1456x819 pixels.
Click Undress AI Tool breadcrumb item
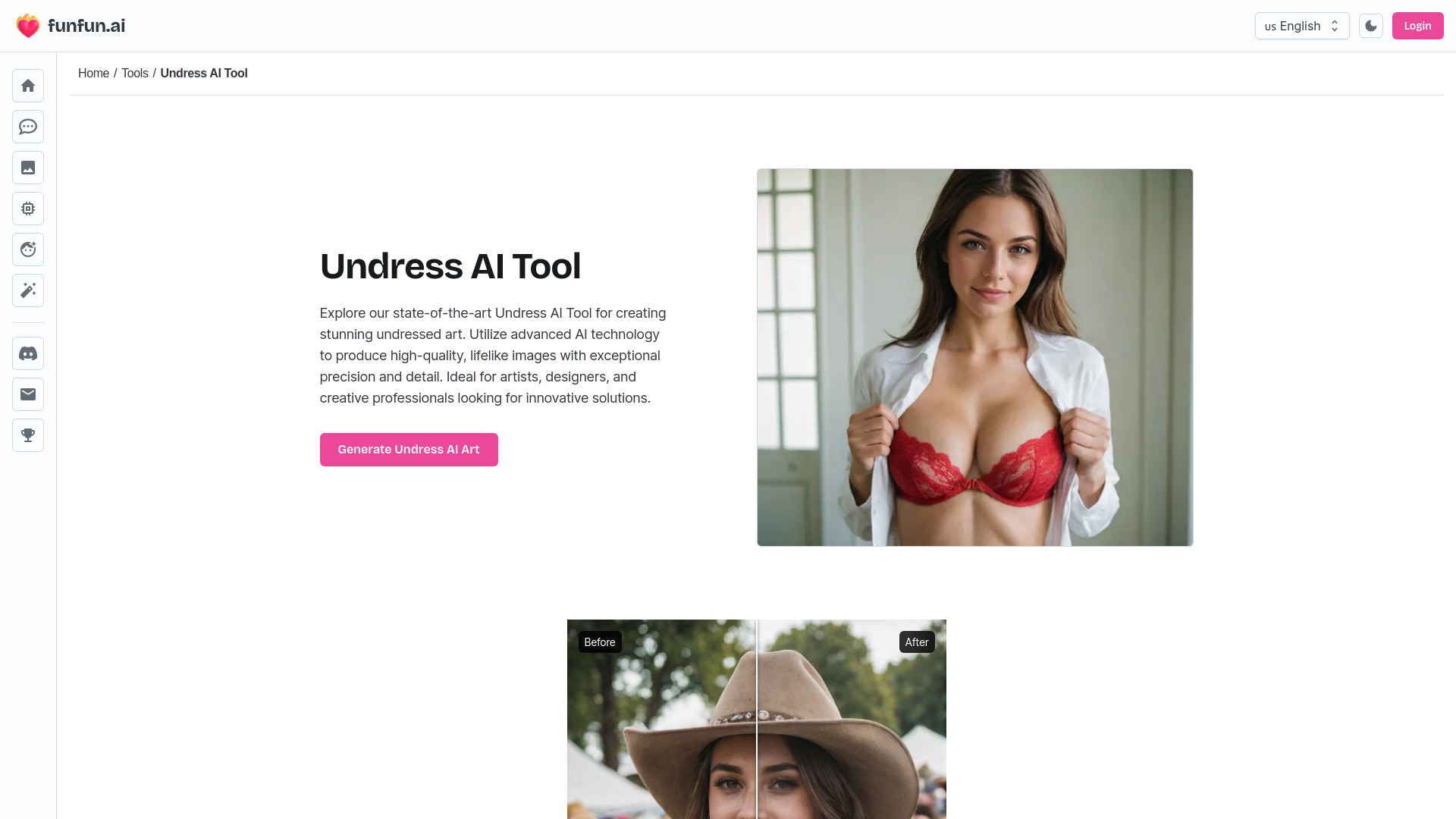204,72
